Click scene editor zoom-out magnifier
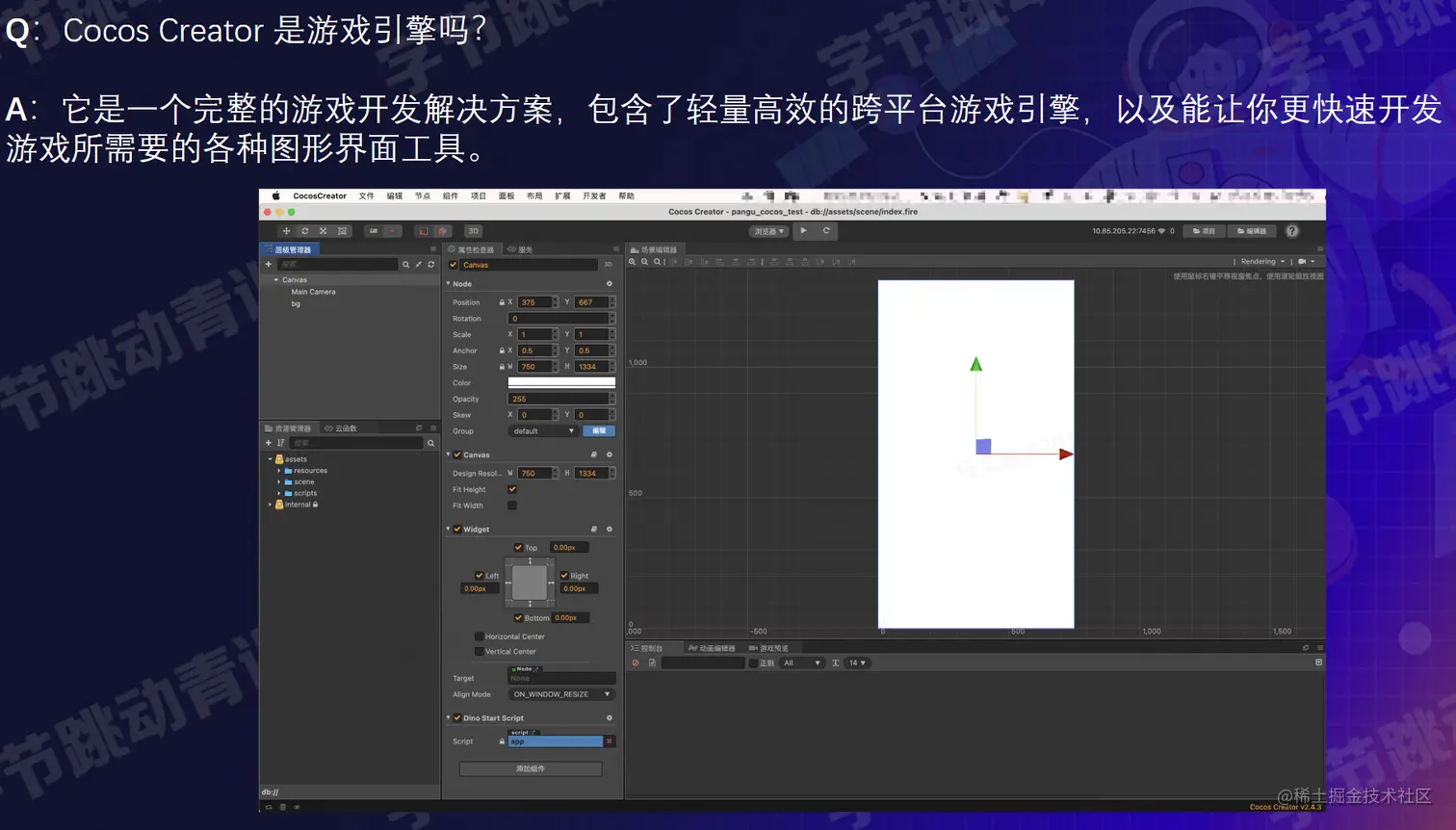 (644, 261)
